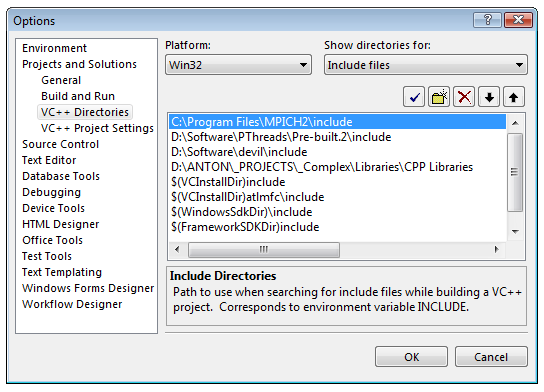Select Database Tools category

[x=61, y=176]
